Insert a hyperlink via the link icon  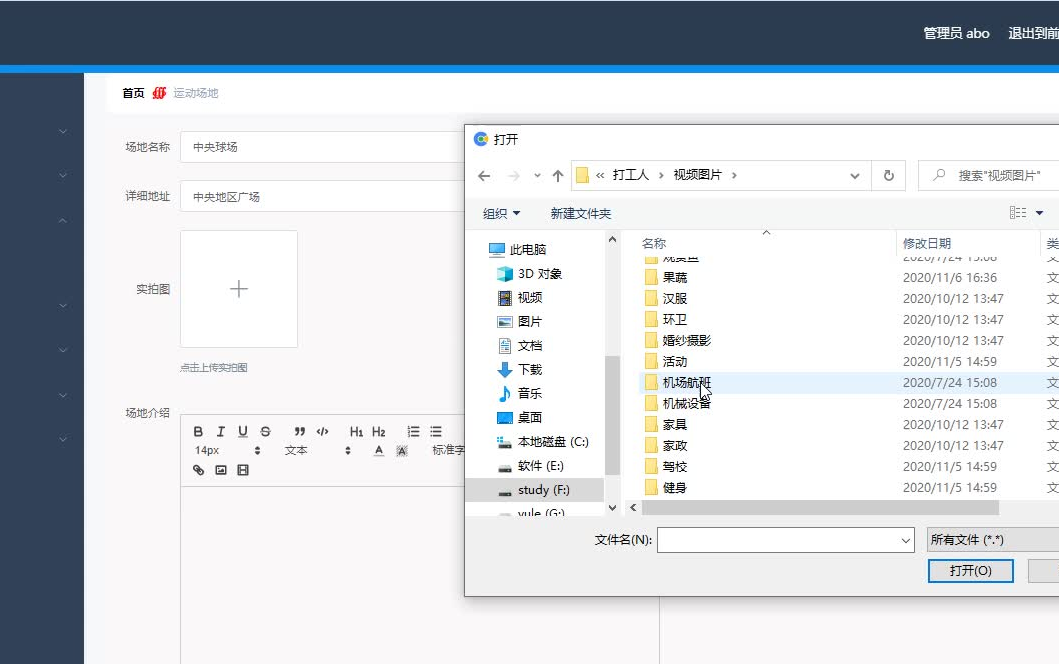199,469
